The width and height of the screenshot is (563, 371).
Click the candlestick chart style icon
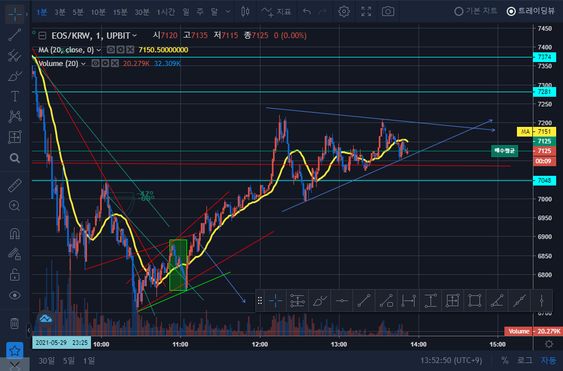click(245, 11)
